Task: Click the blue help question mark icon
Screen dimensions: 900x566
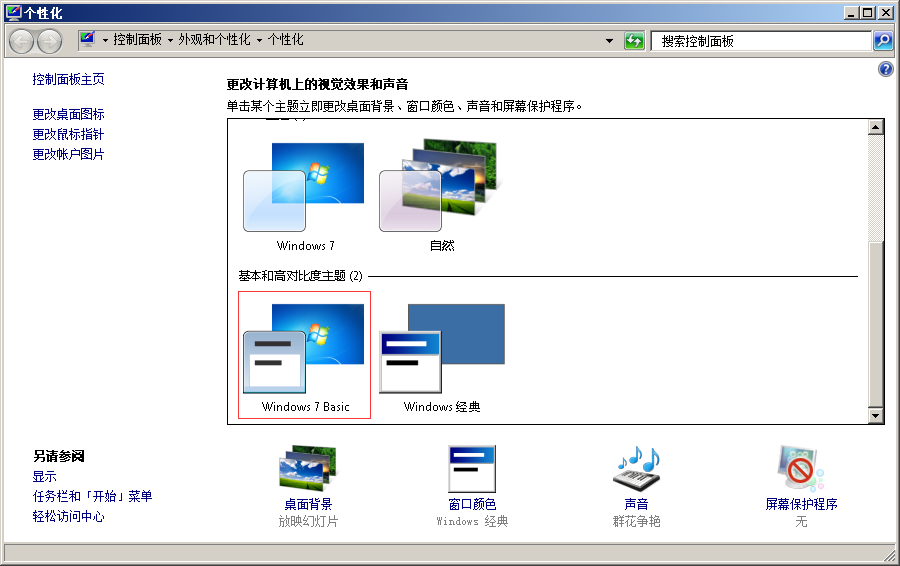Action: click(885, 69)
